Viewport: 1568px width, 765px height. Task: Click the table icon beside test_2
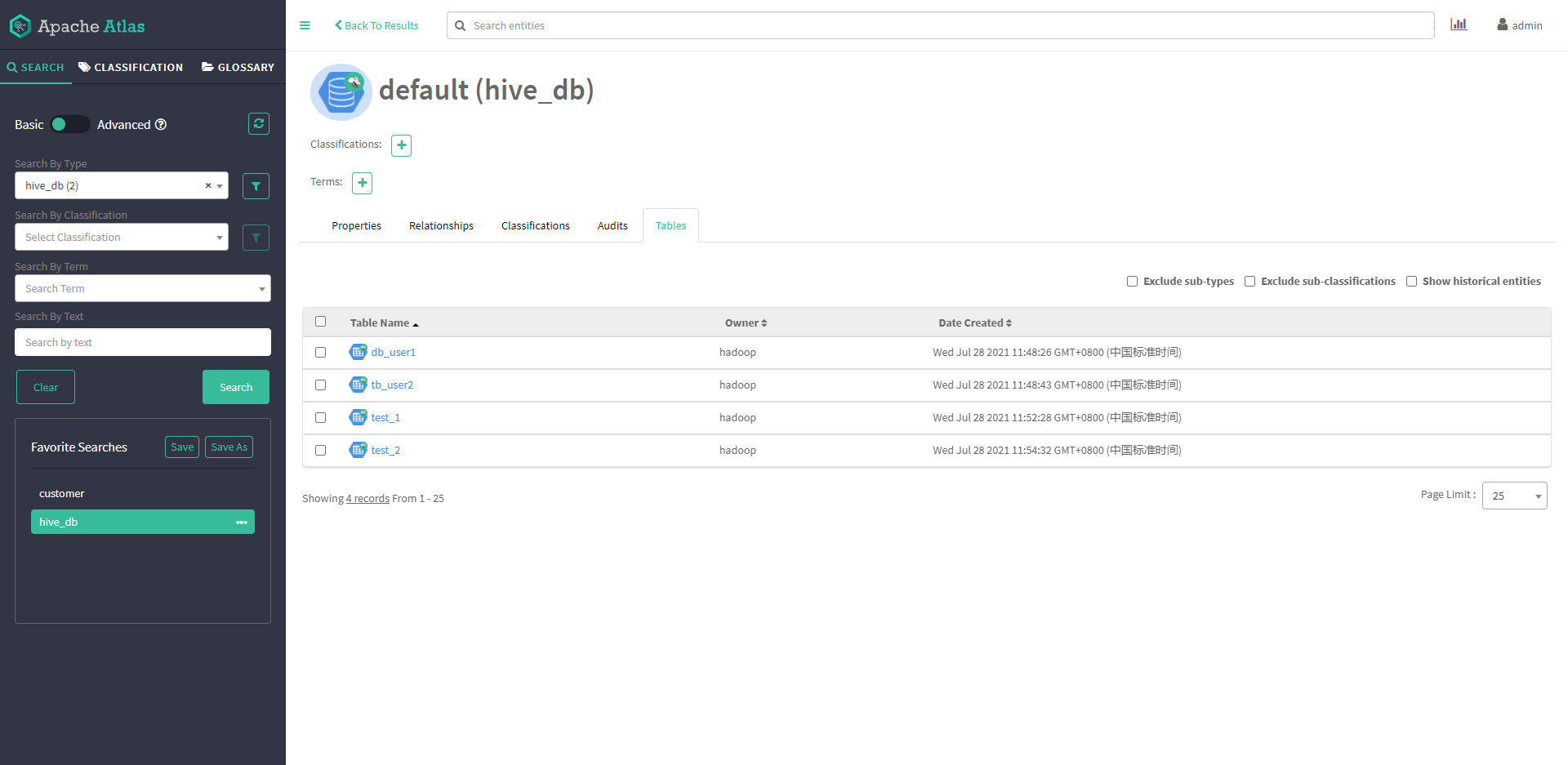tap(358, 450)
